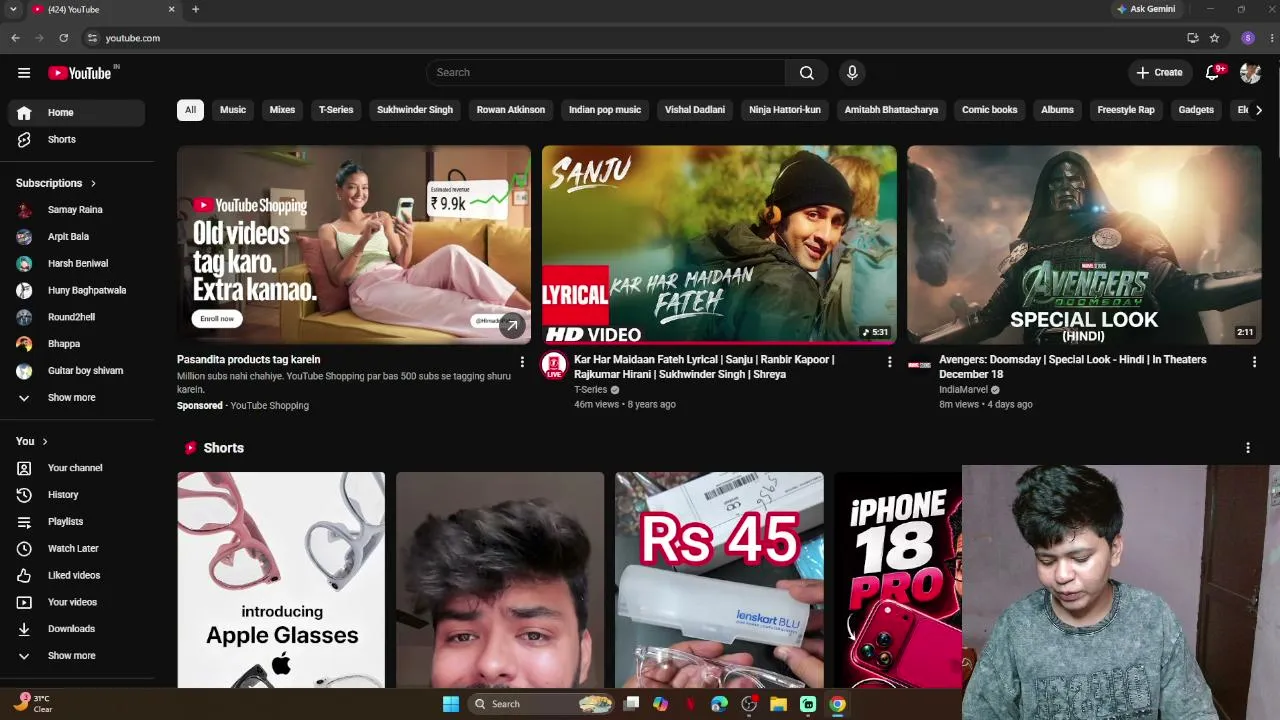1280x720 pixels.
Task: Select the Mixes filter chip
Action: pos(282,110)
